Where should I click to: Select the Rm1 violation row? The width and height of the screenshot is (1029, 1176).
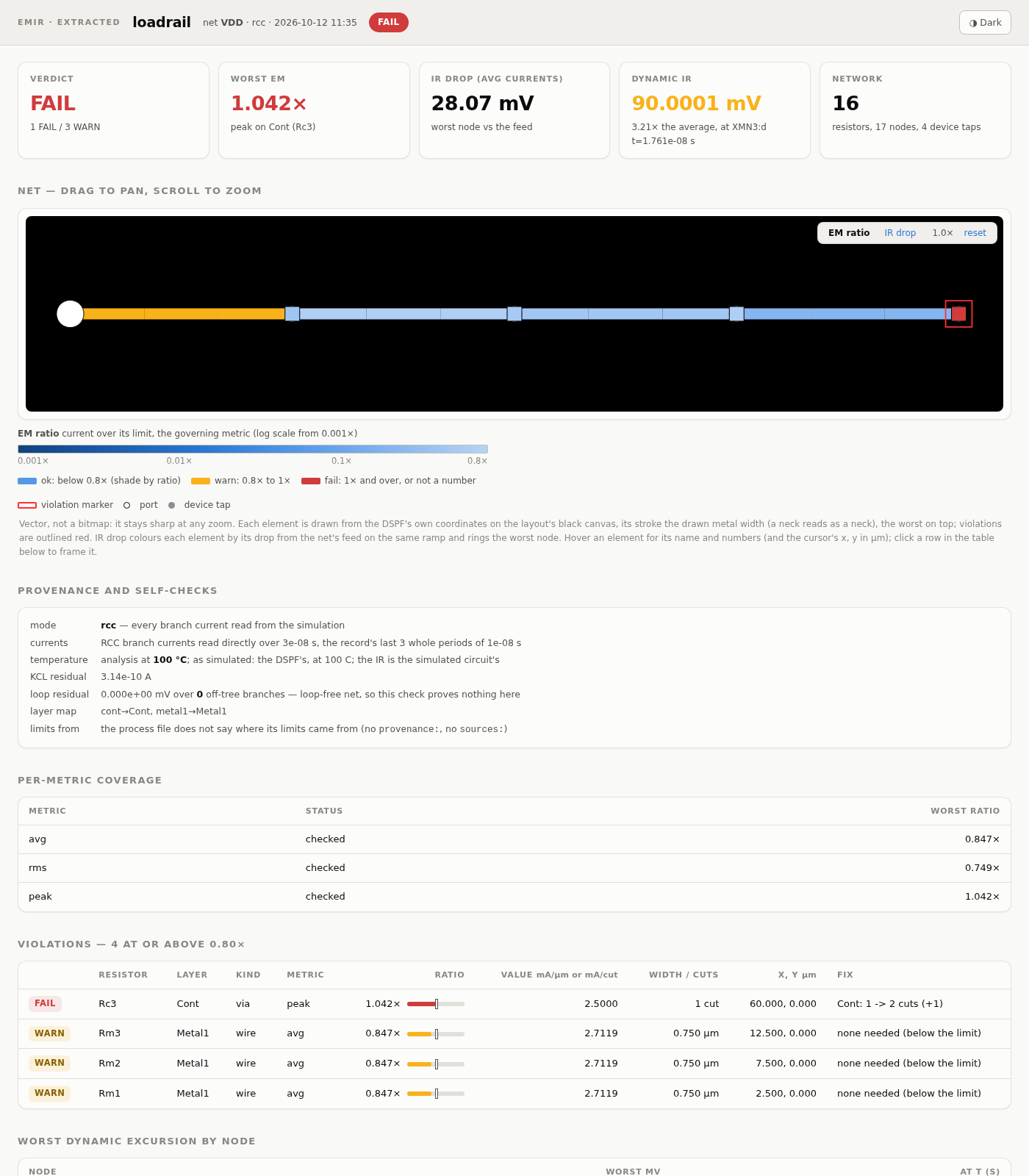coord(514,1094)
